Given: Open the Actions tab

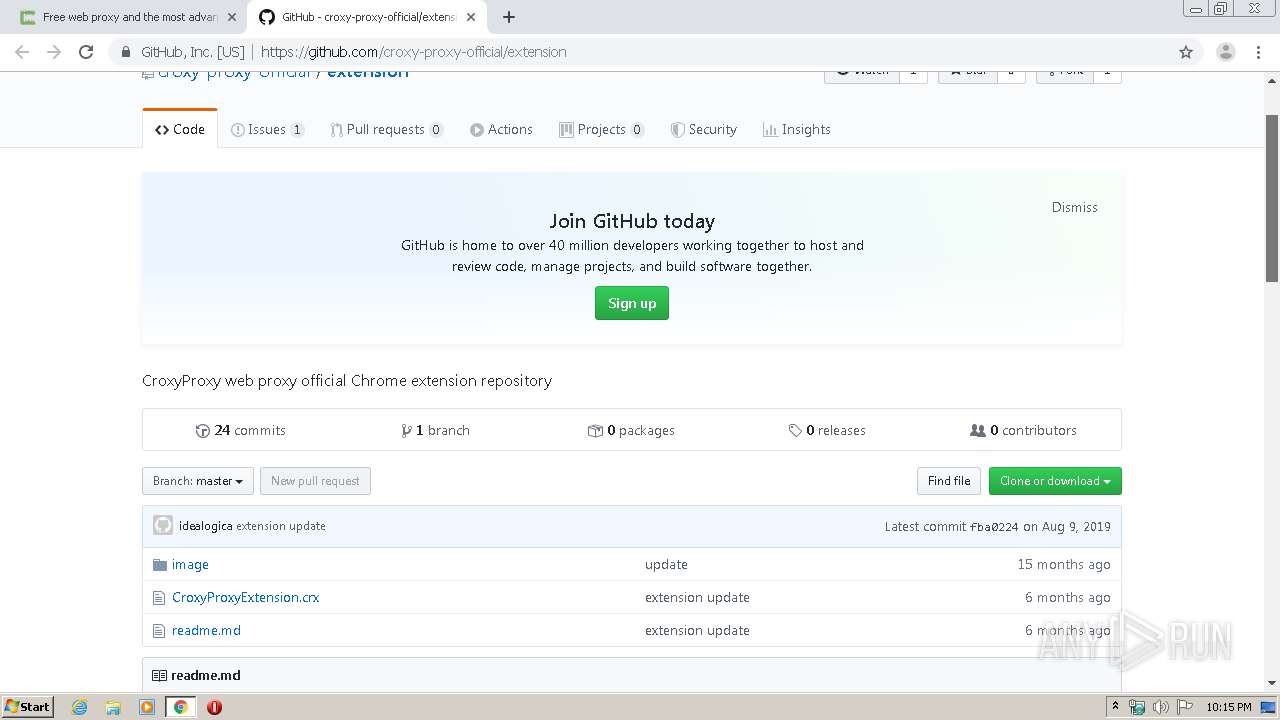Looking at the screenshot, I should pyautogui.click(x=501, y=129).
